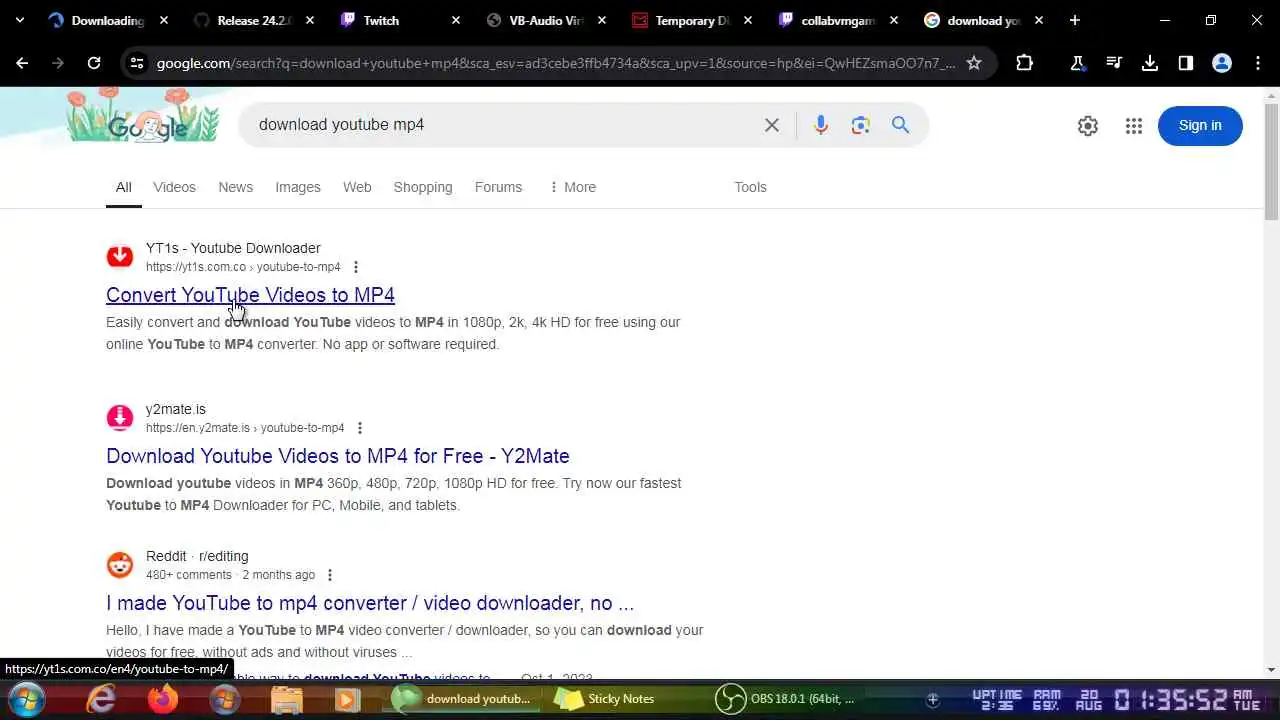Click the Reddit r/editing source label
The image size is (1280, 720).
[x=197, y=556]
